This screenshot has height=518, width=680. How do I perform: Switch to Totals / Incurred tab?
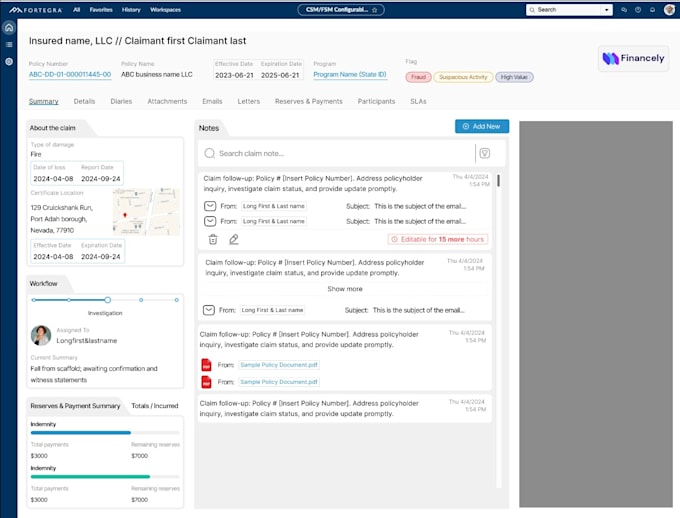click(x=155, y=405)
